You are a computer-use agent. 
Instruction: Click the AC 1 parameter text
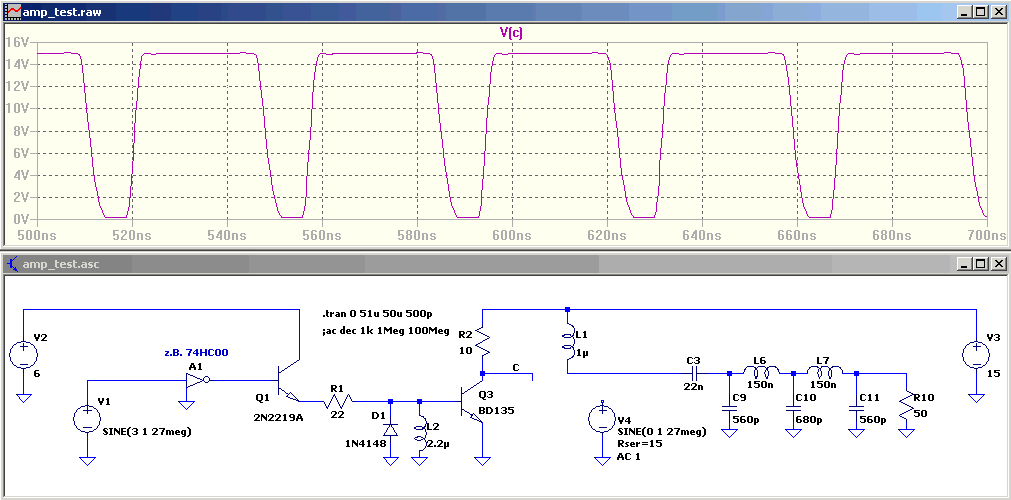coord(629,456)
